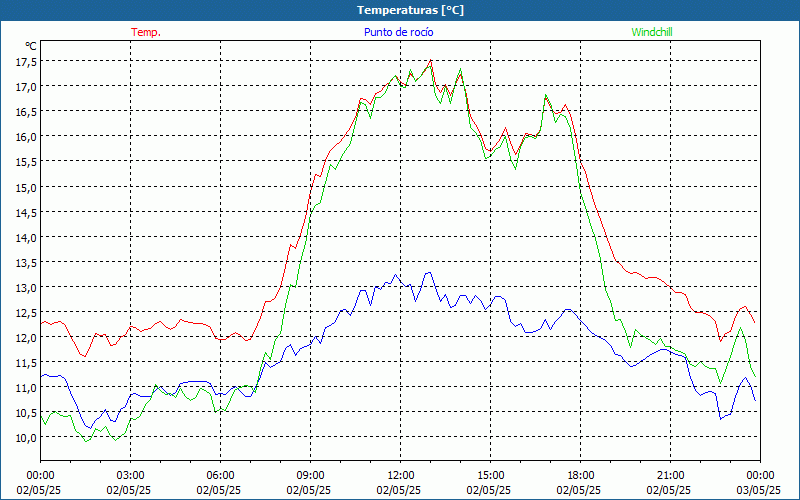800x500 pixels.
Task: Click the red temperature peak near 13:00
Action: (431, 60)
